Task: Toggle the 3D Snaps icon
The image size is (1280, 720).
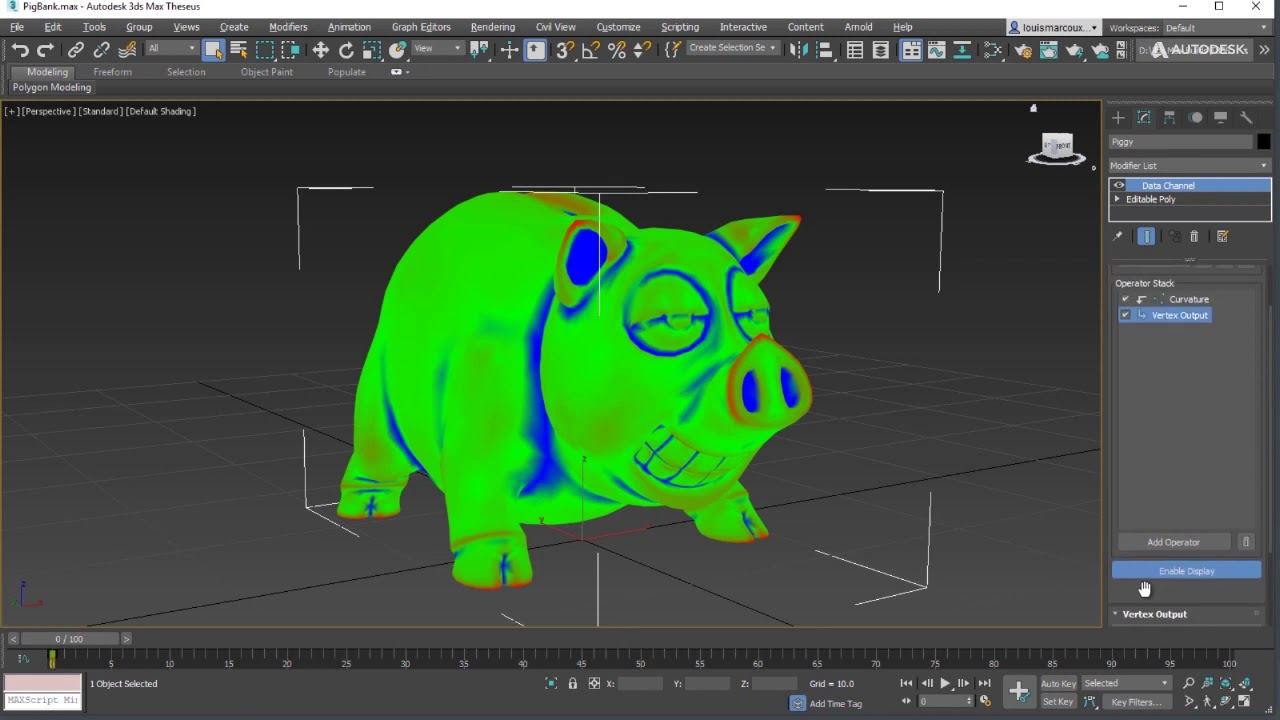Action: coord(565,50)
